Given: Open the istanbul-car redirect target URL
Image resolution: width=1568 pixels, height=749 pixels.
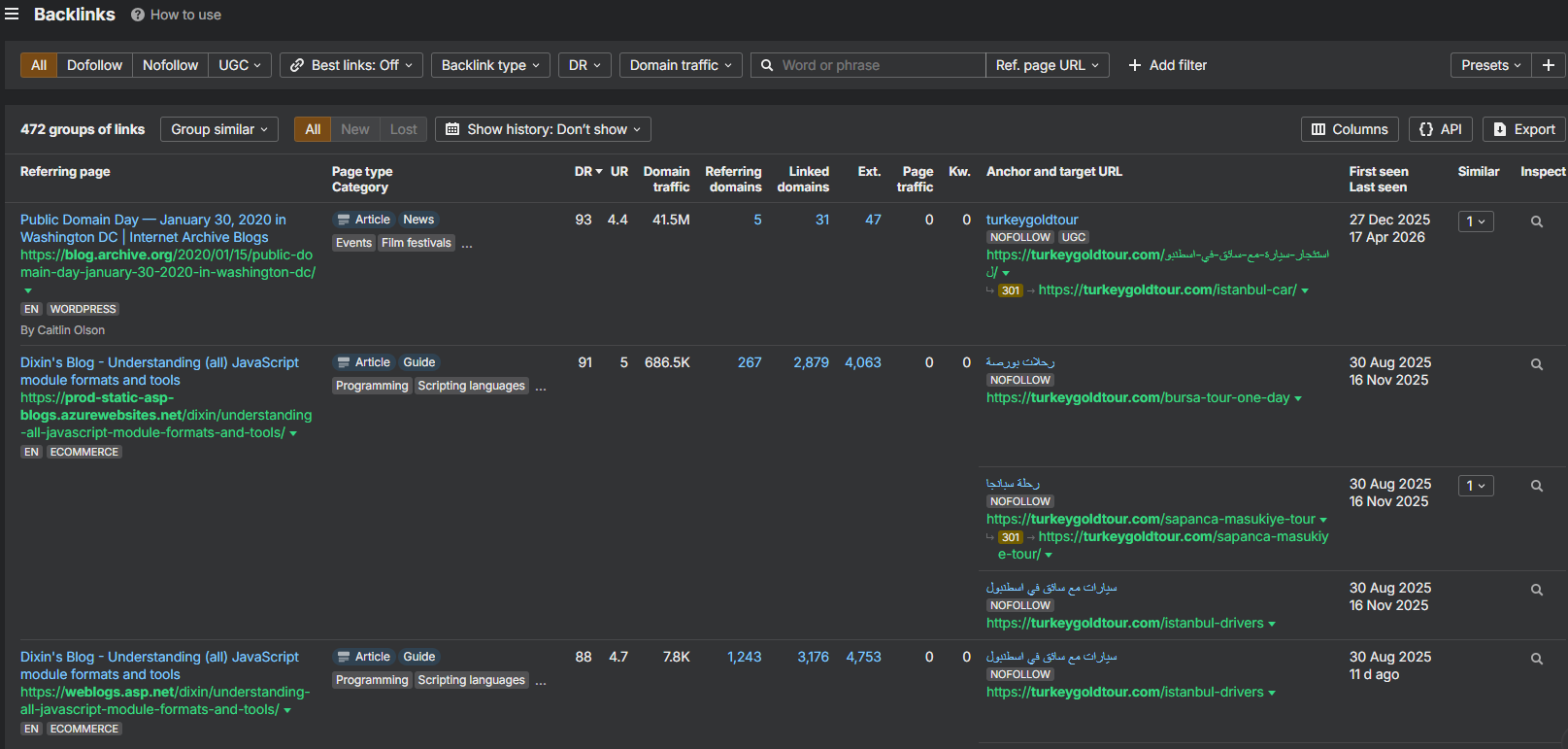Looking at the screenshot, I should point(1167,289).
